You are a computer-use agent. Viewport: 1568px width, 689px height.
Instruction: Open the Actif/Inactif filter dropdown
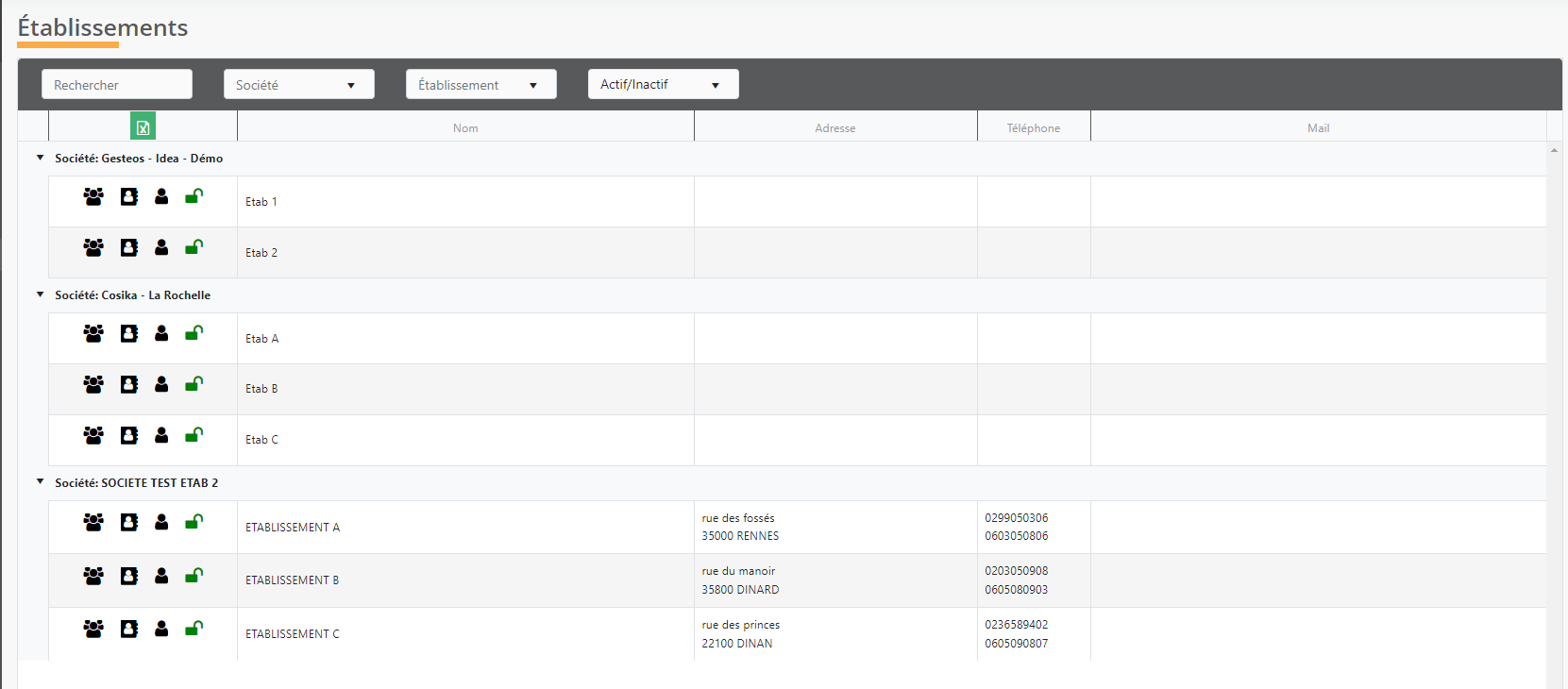663,85
